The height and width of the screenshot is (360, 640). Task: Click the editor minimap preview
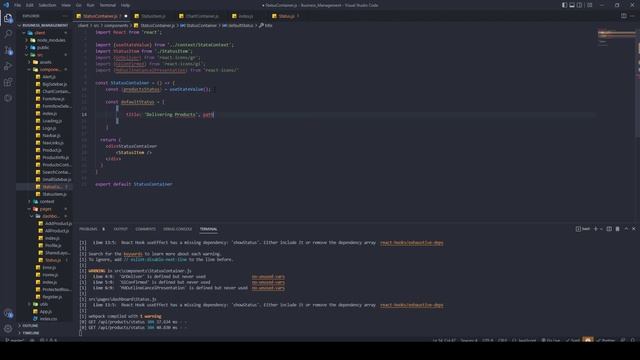click(616, 39)
